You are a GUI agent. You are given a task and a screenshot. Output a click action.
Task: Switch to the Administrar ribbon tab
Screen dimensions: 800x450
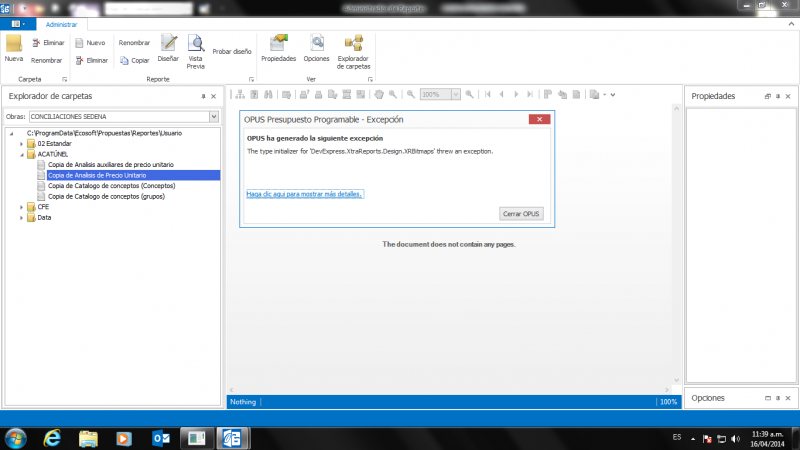click(x=63, y=24)
